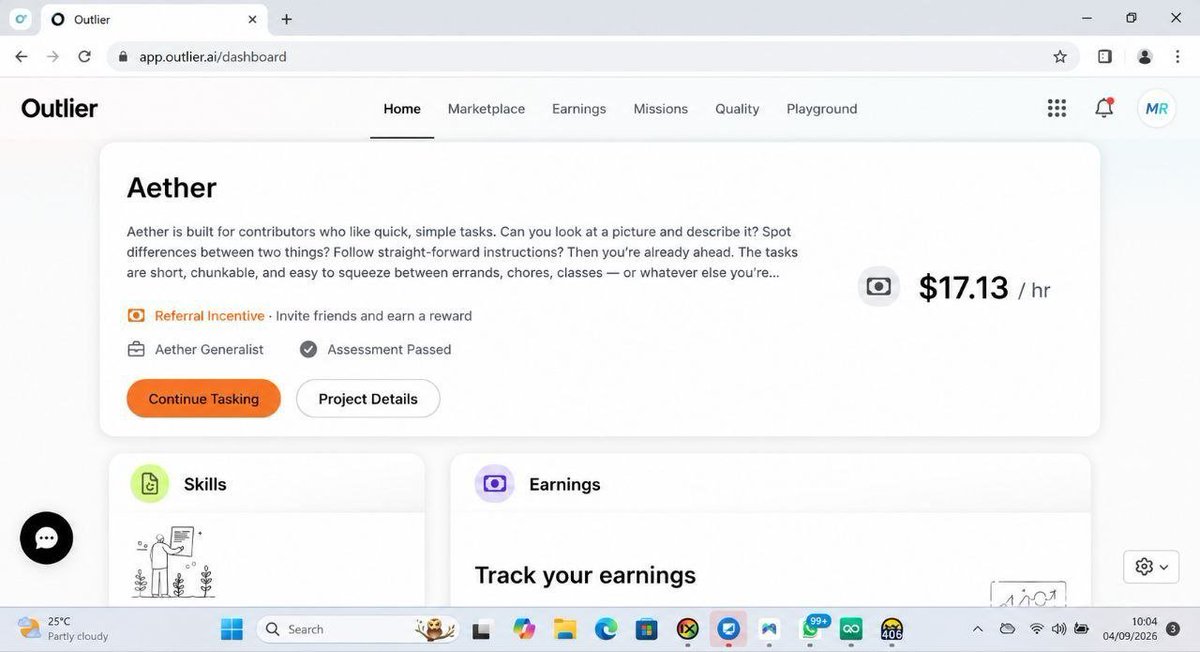Screen dimensions: 1200x652
Task: Open the Quality tab
Action: [737, 109]
